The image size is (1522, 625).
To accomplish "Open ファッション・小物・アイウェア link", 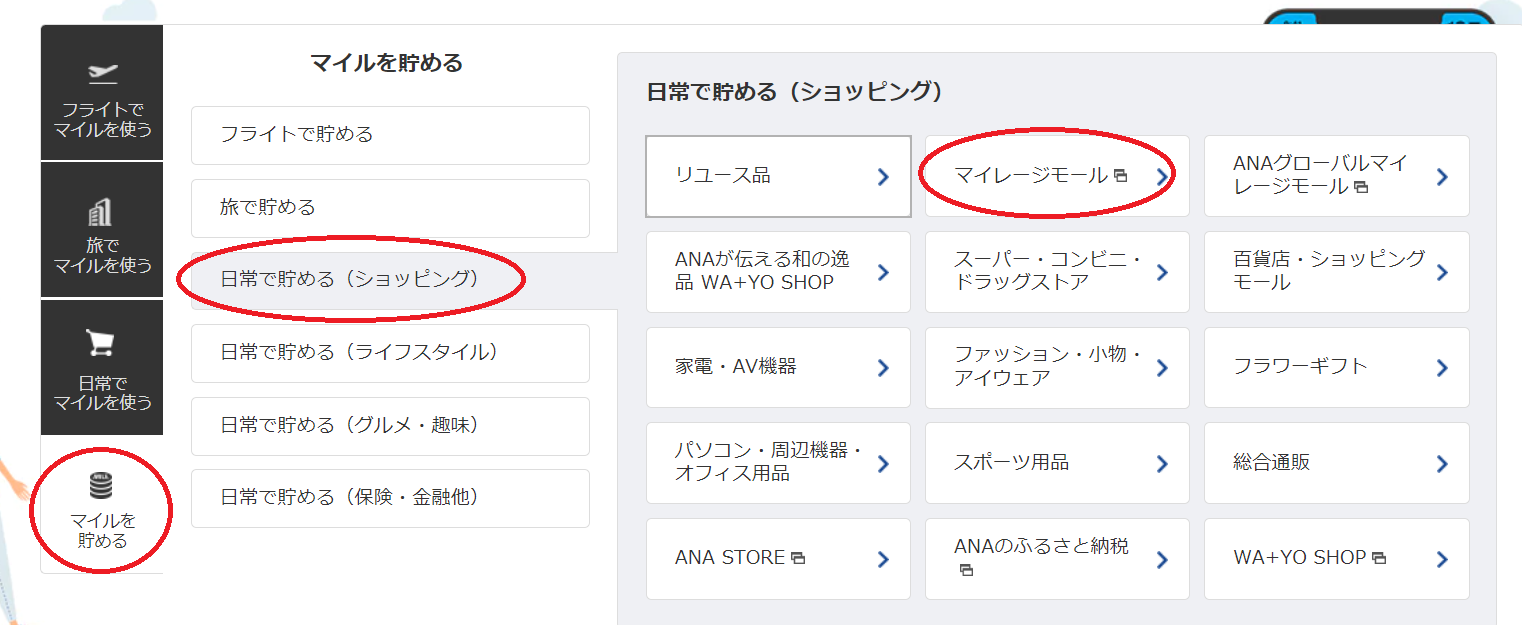I will pos(1057,367).
